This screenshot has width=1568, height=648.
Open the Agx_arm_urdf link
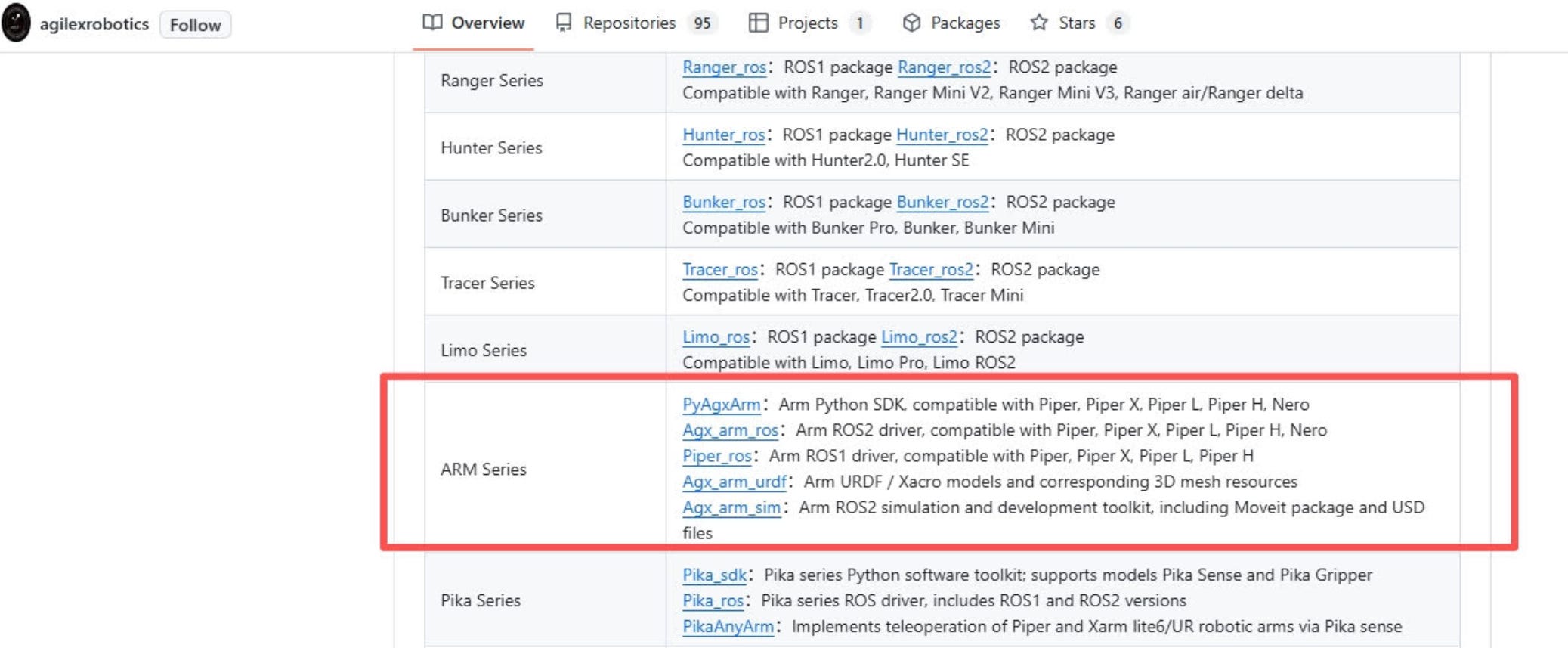[x=735, y=482]
